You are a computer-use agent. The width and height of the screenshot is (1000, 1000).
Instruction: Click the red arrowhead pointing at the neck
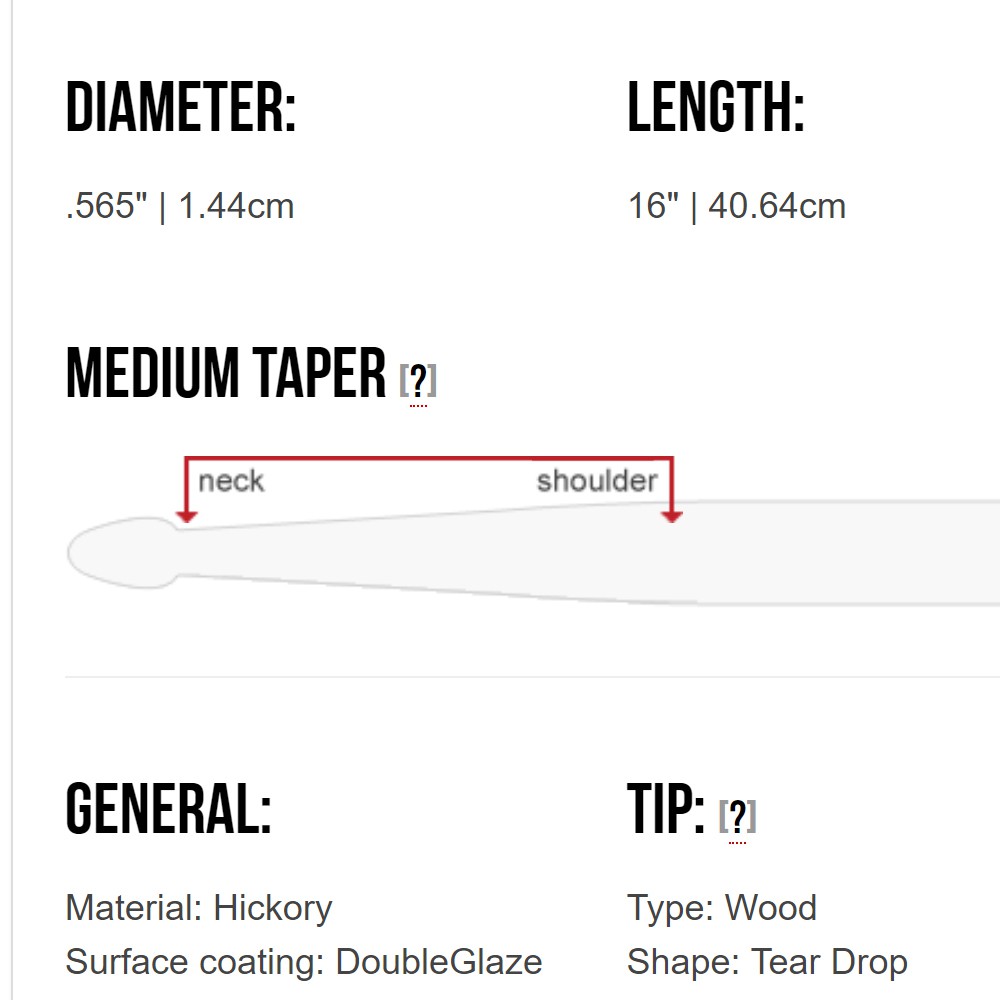click(x=186, y=515)
